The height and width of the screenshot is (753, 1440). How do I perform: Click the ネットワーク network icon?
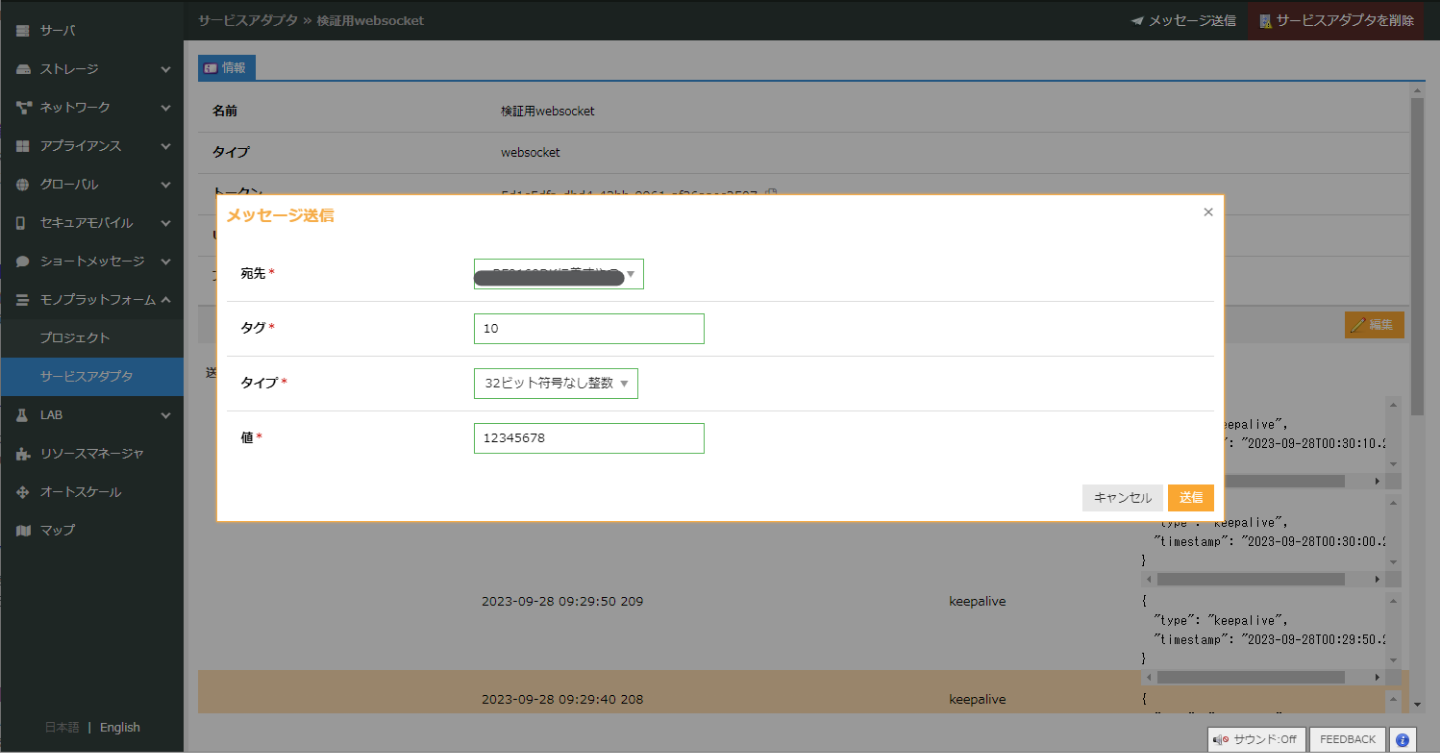[23, 107]
